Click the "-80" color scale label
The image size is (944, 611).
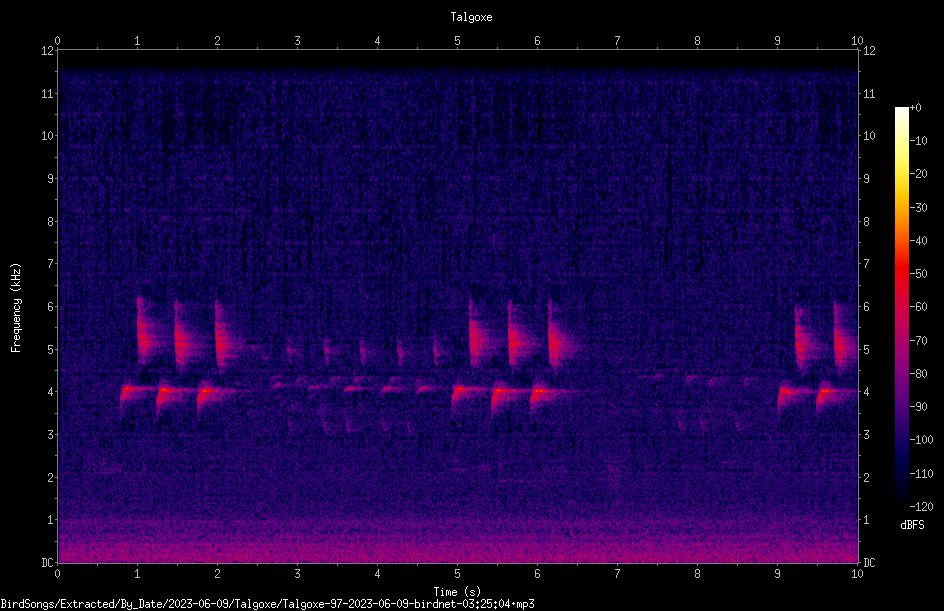[919, 374]
